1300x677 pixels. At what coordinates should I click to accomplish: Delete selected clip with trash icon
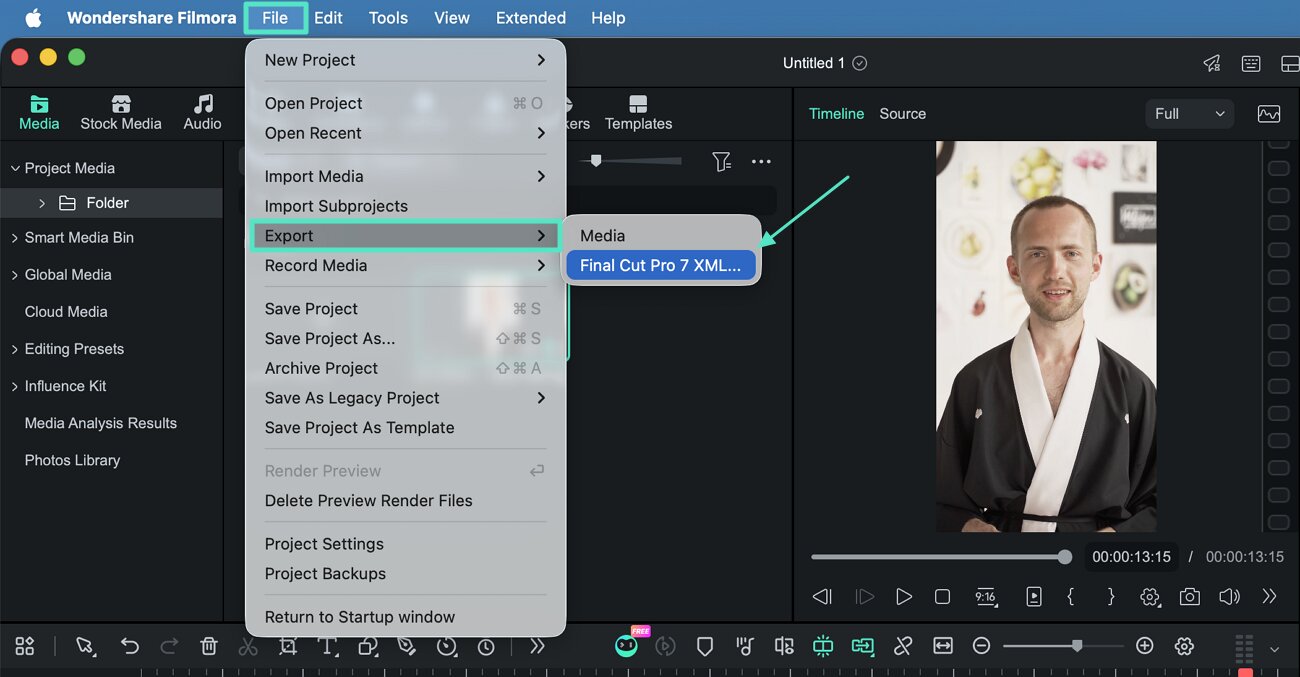(208, 646)
